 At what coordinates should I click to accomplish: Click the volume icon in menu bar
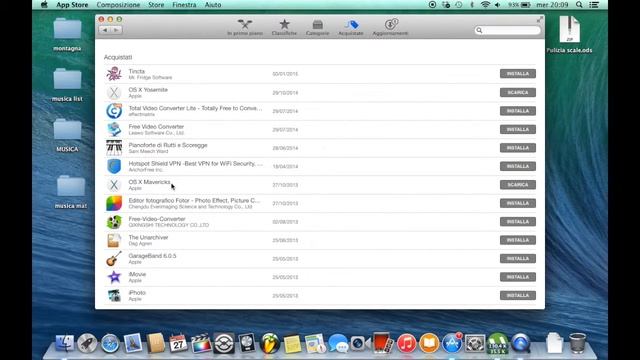tap(498, 5)
